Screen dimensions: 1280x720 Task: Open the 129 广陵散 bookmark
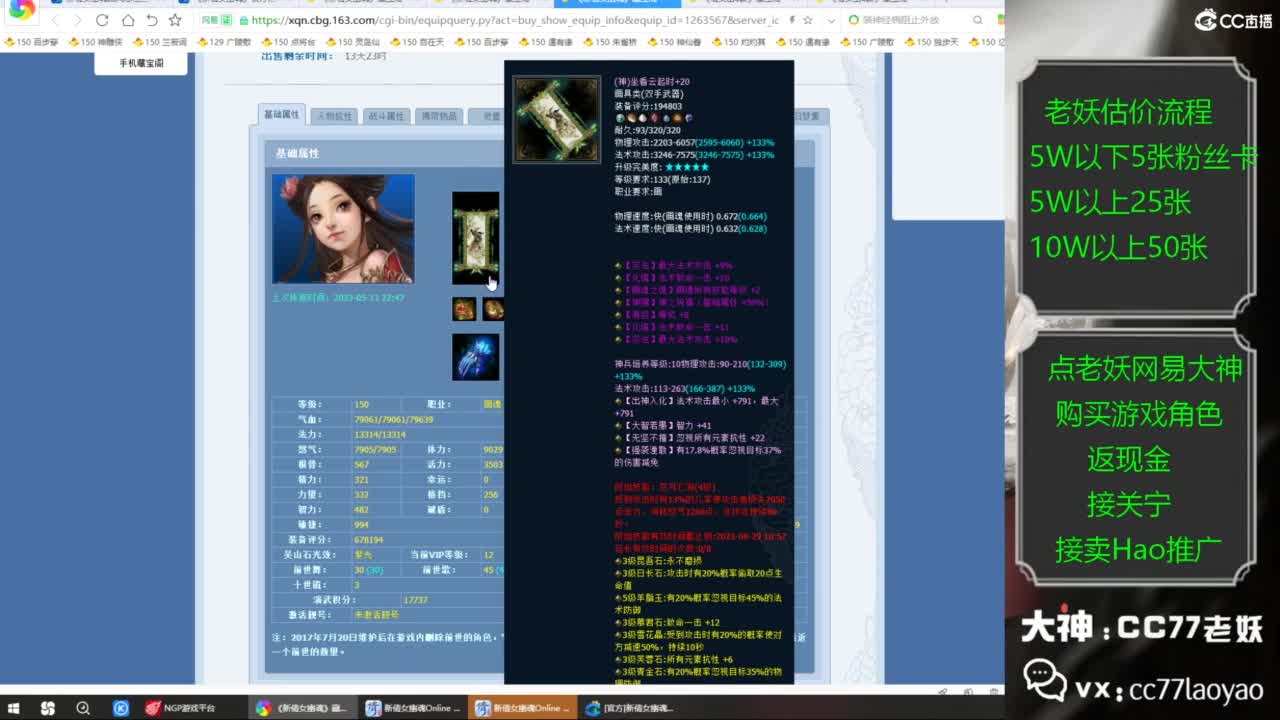[x=223, y=42]
